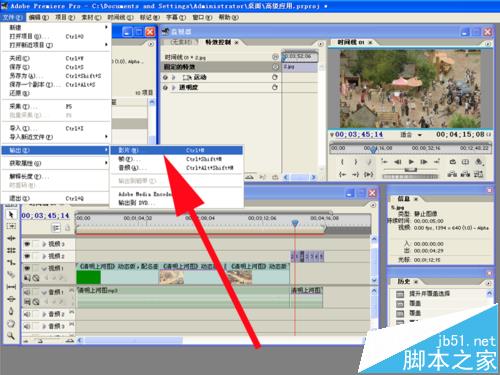Open the 字幕 menu

click(x=176, y=17)
